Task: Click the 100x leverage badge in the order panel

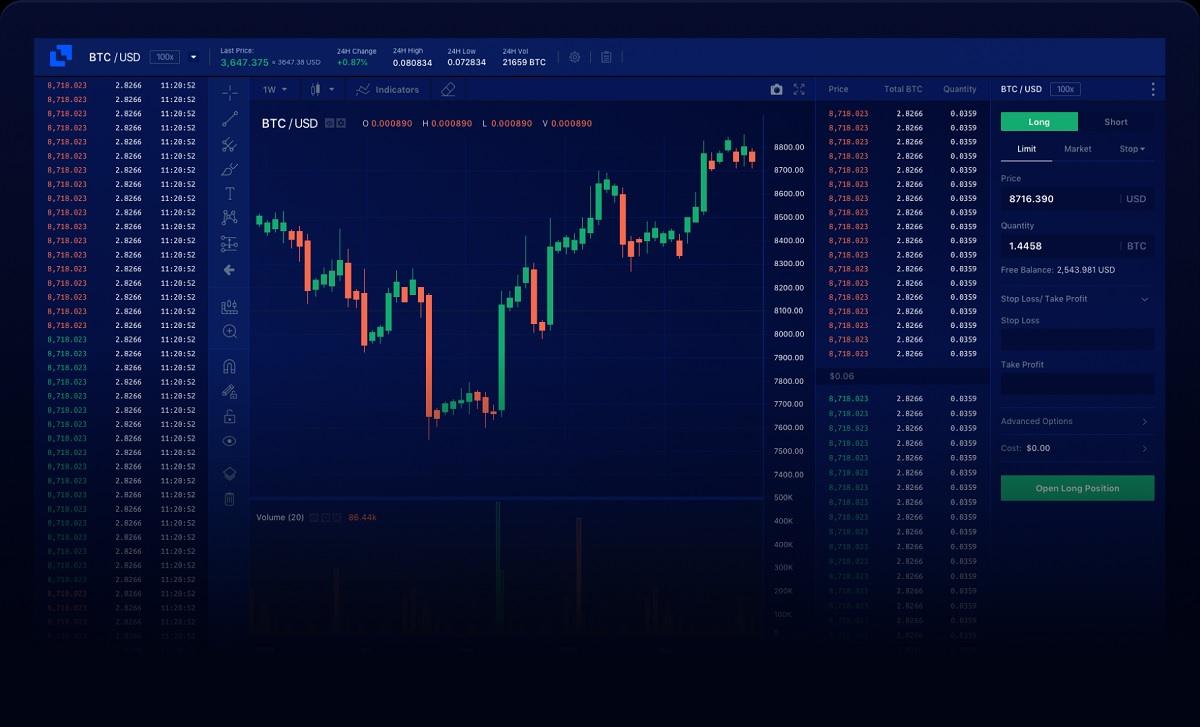Action: [x=1065, y=89]
